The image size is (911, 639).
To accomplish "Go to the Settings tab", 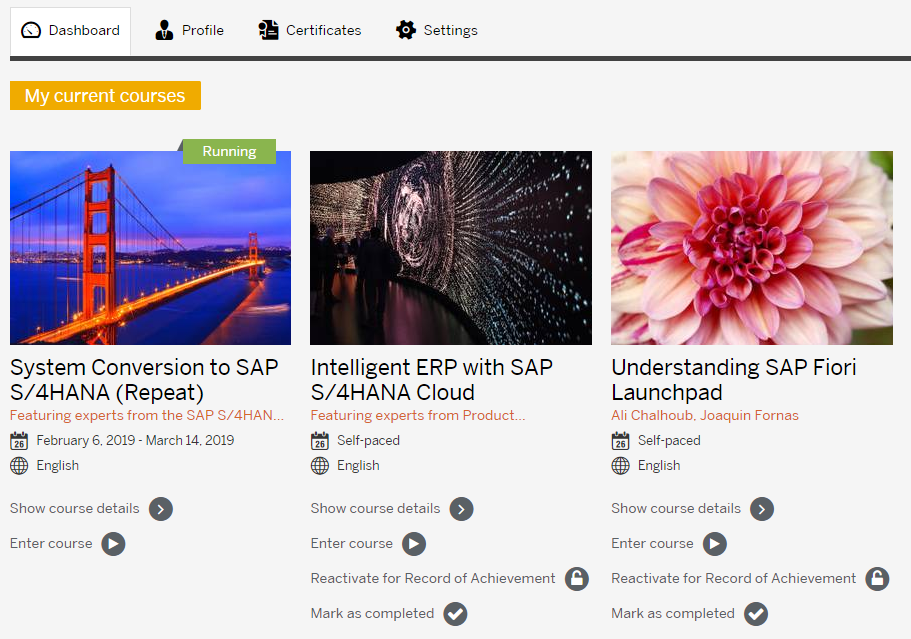I will coord(437,30).
